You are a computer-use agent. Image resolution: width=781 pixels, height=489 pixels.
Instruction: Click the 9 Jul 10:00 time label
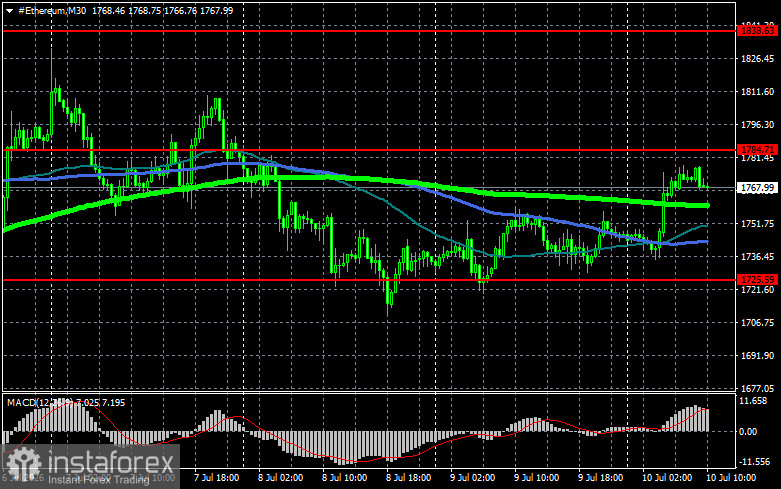536,478
